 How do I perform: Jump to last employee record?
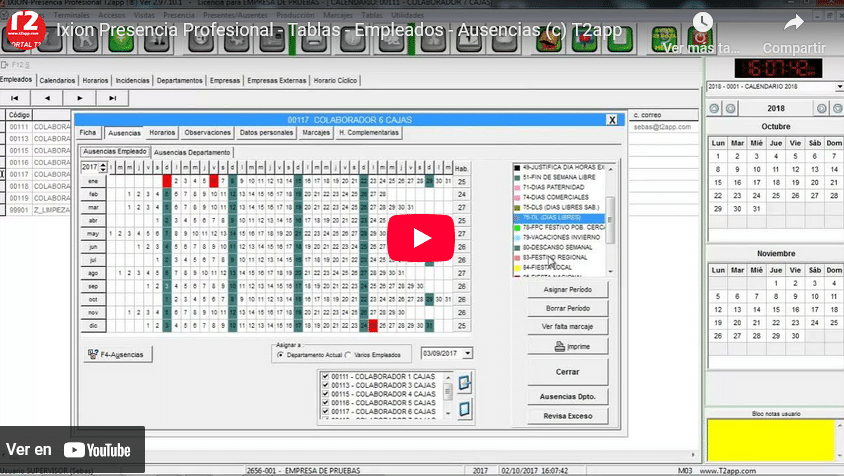click(112, 98)
